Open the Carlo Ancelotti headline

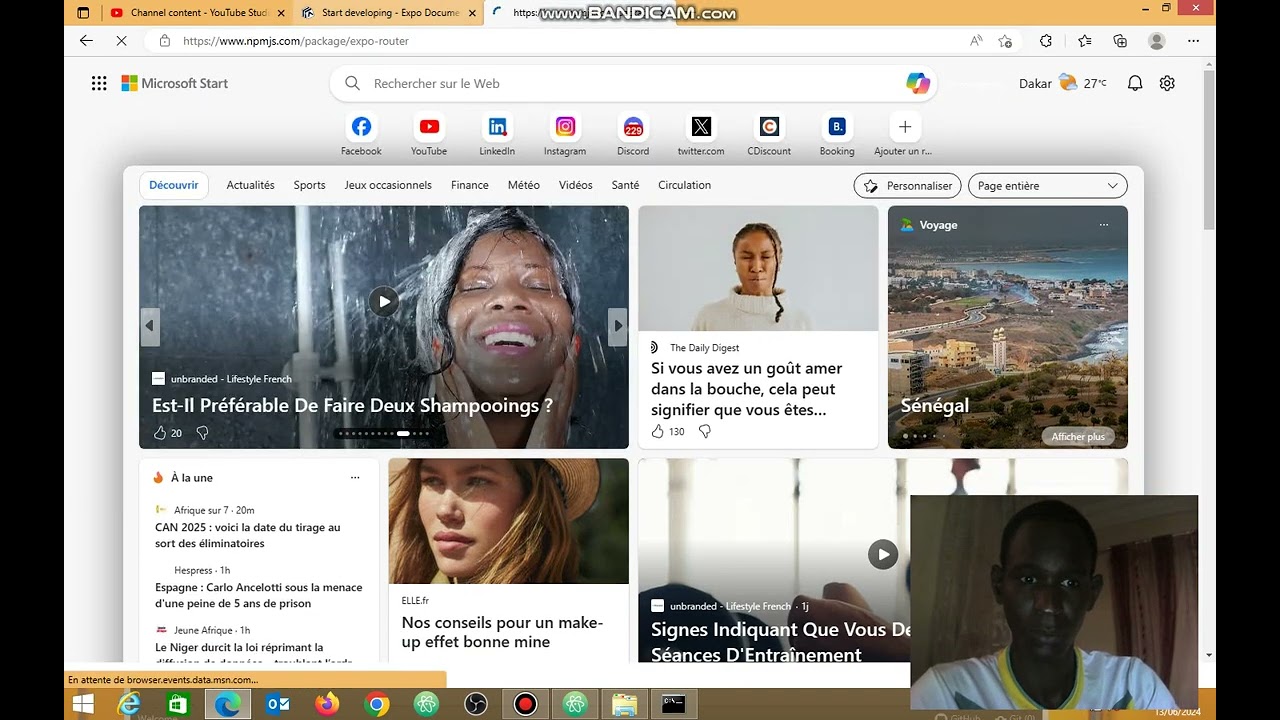click(x=259, y=595)
